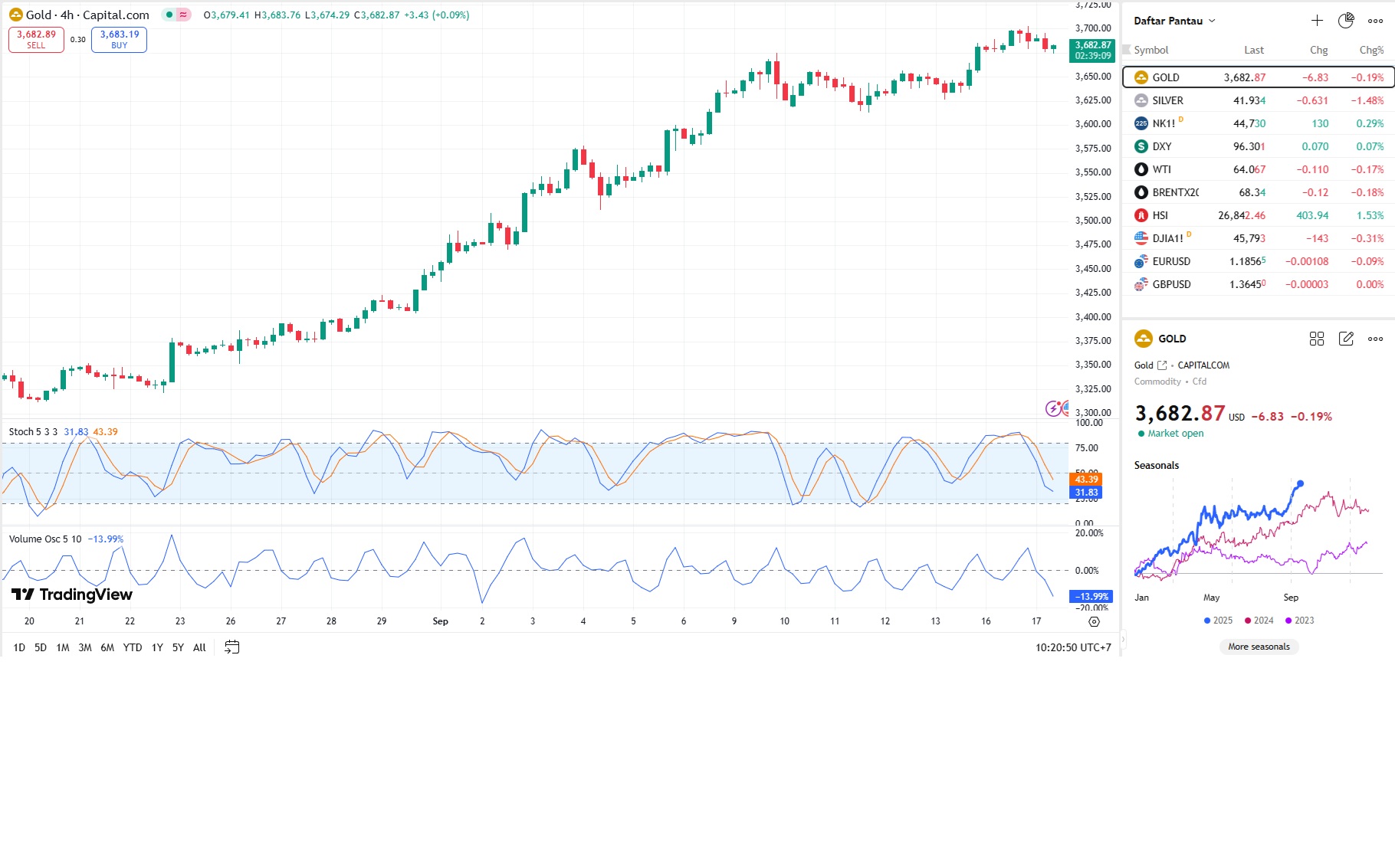Switch chart range to 1M
Viewport: 1395px width, 868px height.
click(x=63, y=647)
